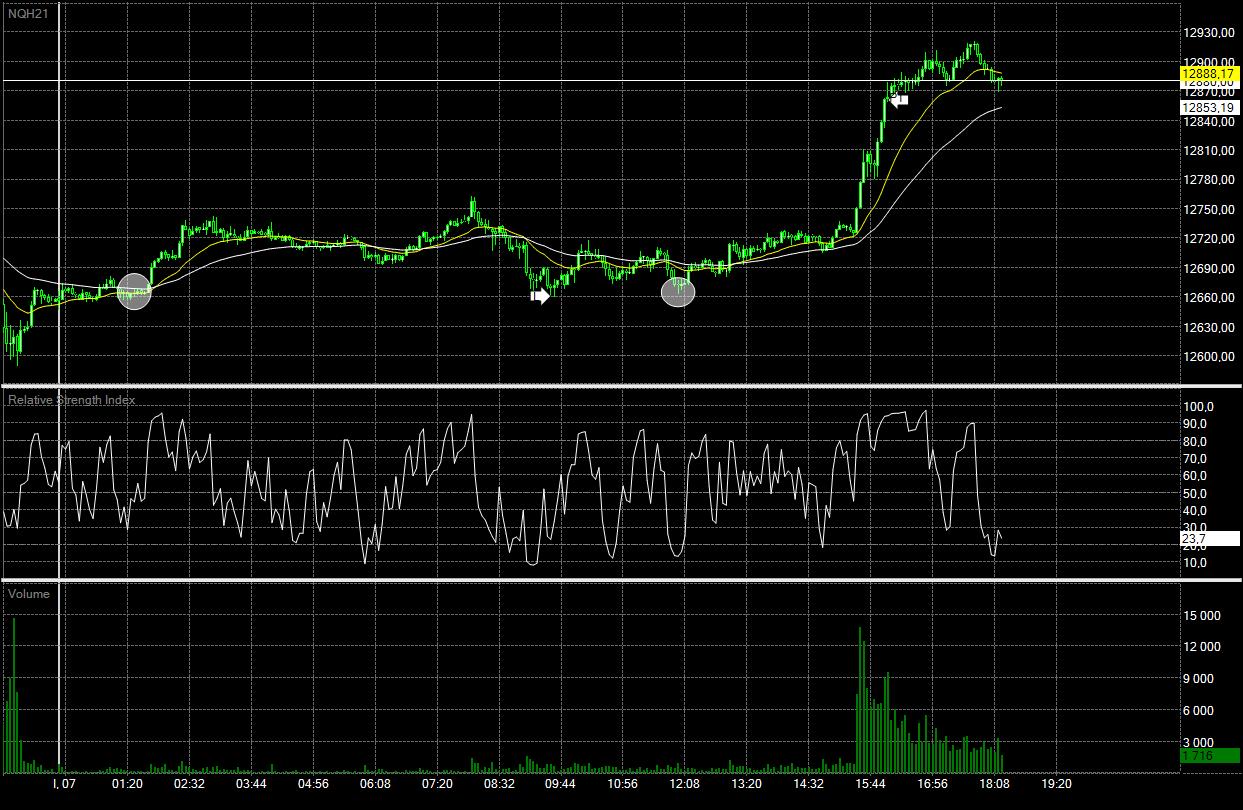Viewport: 1243px width, 810px height.
Task: Click the 02:32 time axis label
Action: click(190, 785)
